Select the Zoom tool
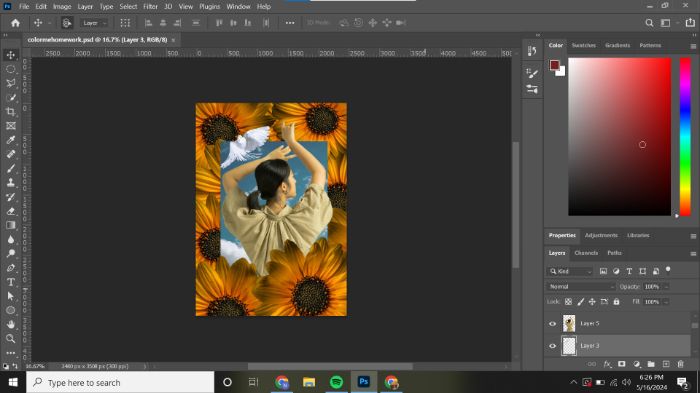This screenshot has height=393, width=700. tap(11, 339)
